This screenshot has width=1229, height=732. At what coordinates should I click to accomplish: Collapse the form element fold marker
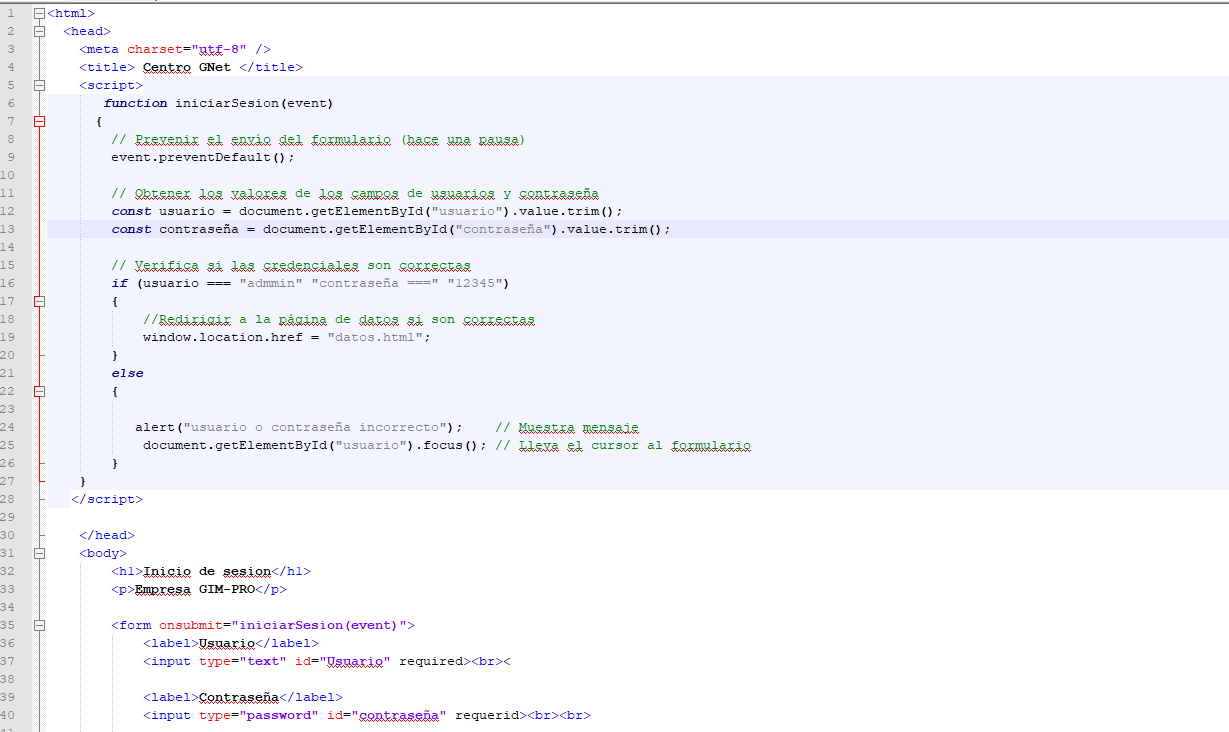39,625
